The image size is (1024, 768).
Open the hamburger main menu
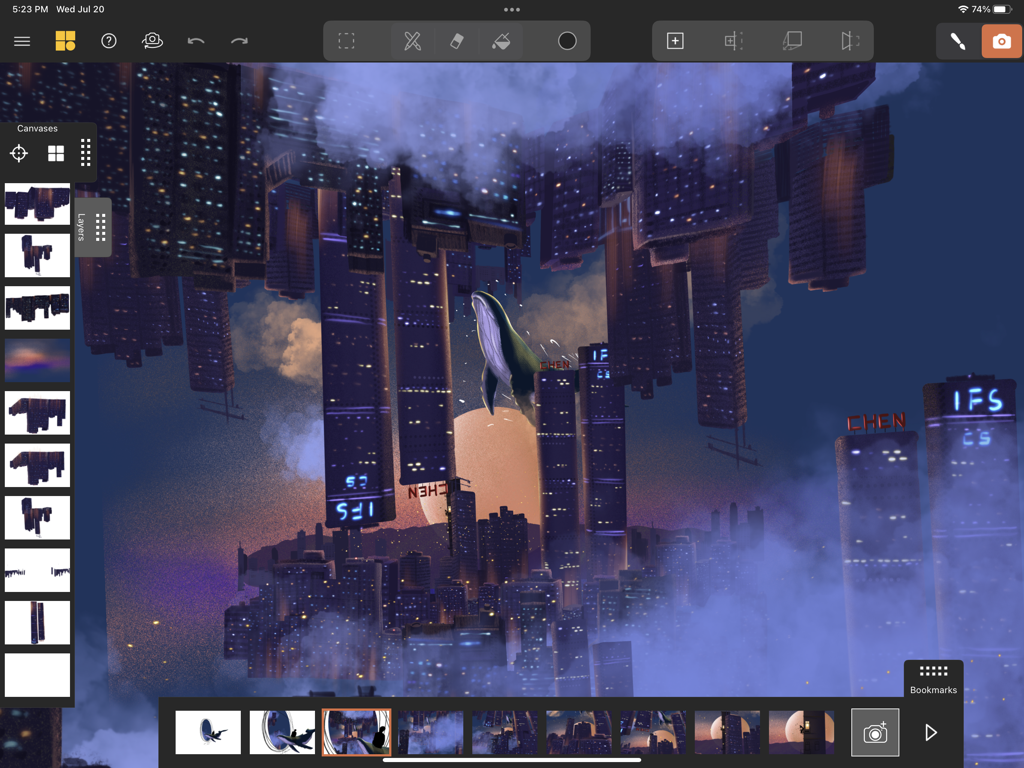(x=21, y=41)
